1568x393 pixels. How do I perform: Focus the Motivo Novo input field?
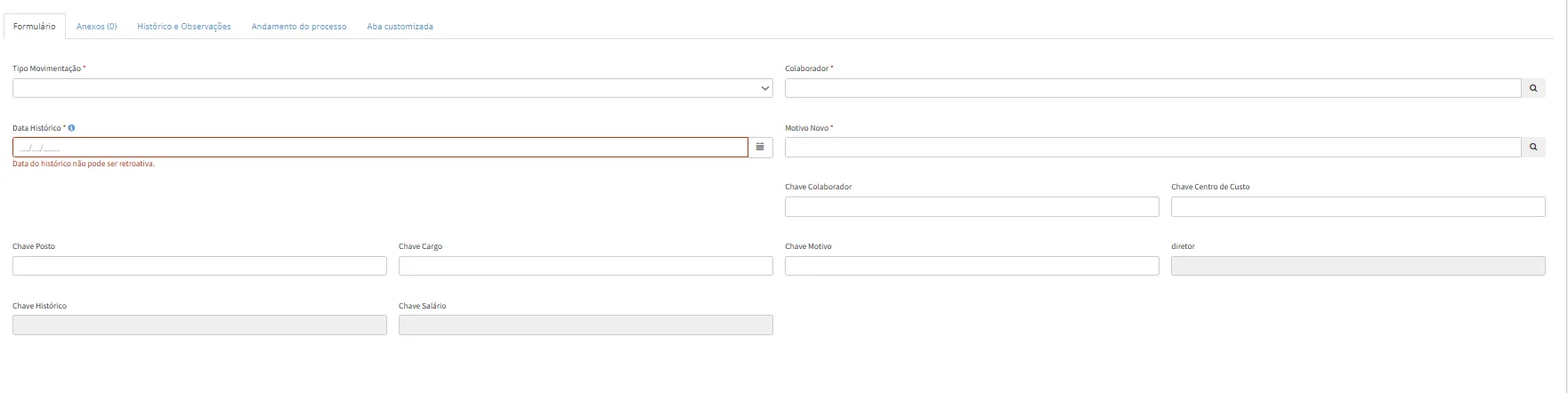(x=1152, y=148)
